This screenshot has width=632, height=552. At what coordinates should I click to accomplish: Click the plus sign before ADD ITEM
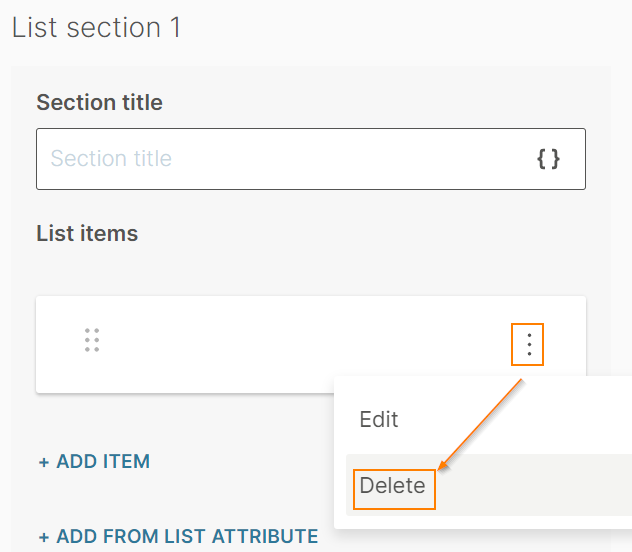coord(44,462)
